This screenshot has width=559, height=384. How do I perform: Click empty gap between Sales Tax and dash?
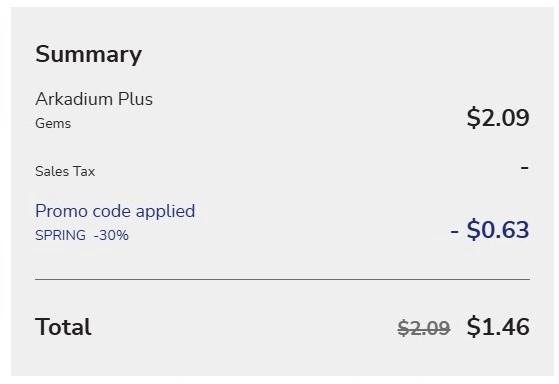point(307,170)
